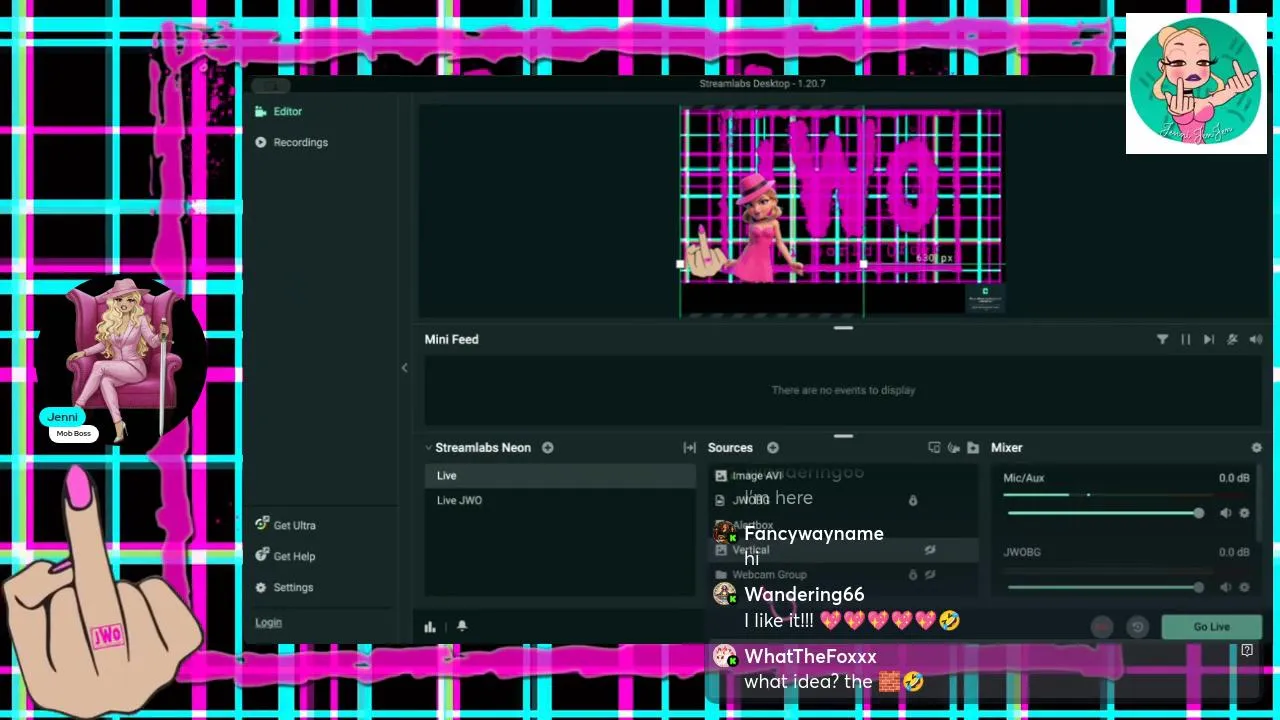Select the Image AVI source
The height and width of the screenshot is (720, 1280).
coord(843,476)
